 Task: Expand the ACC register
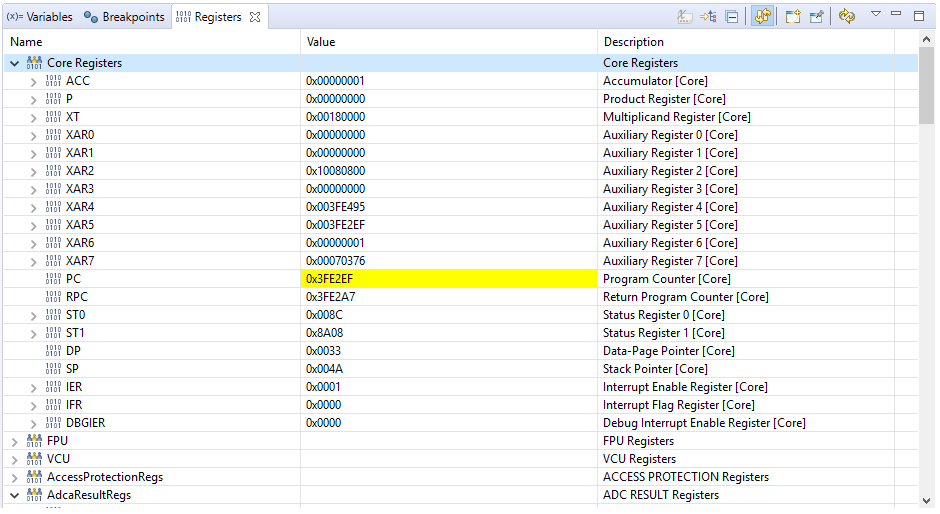34,81
